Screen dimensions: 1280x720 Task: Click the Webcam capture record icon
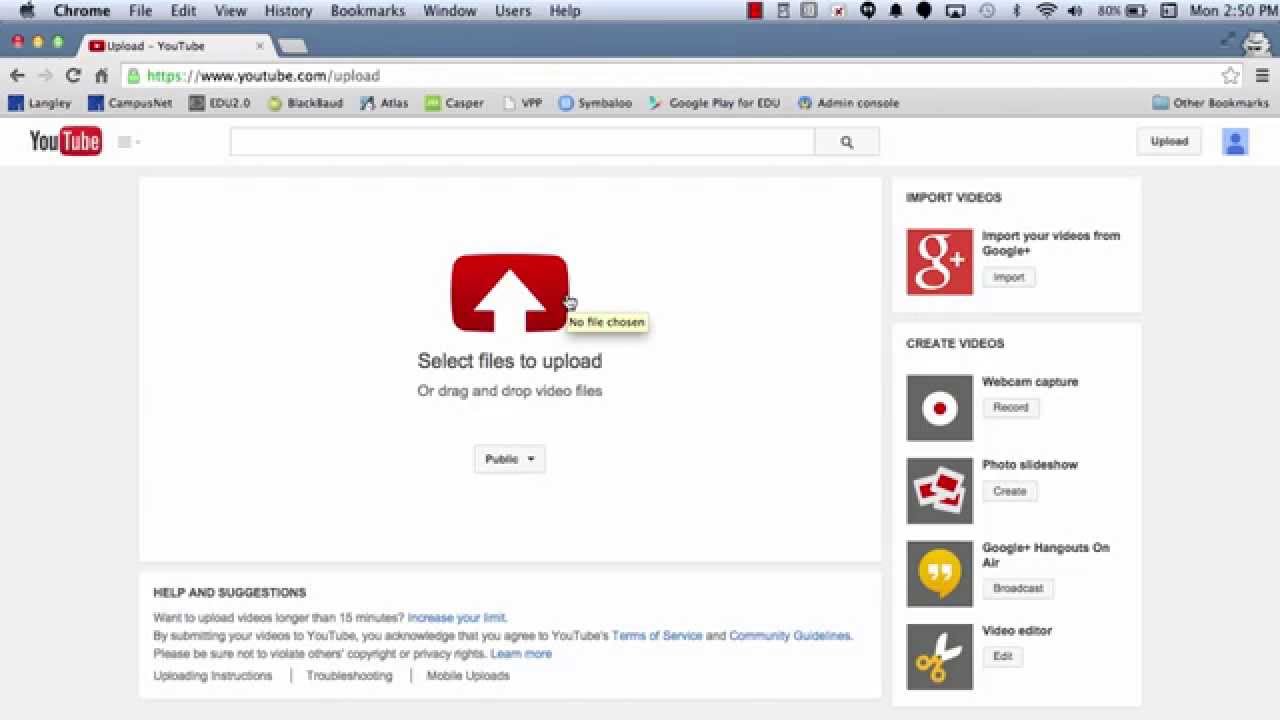pos(939,408)
